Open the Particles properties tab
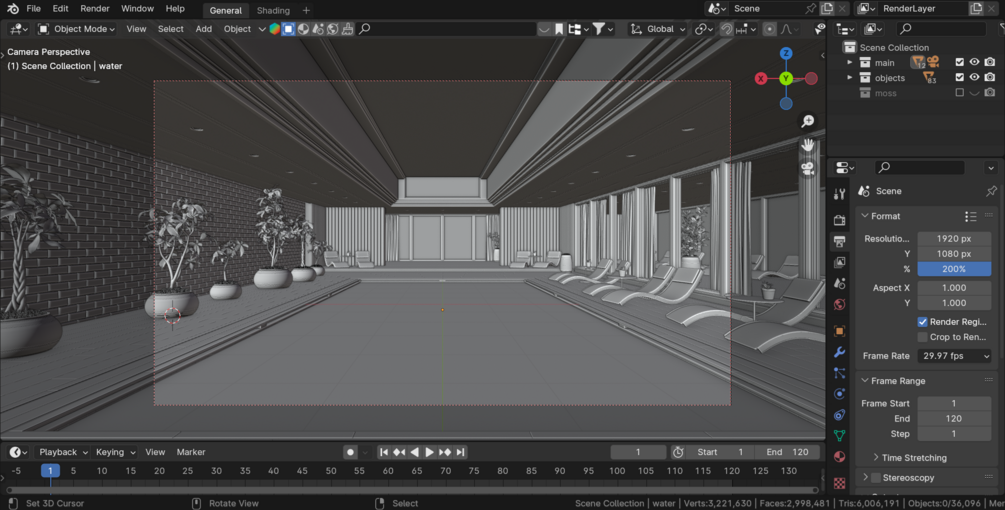Viewport: 1005px width, 510px height. (839, 373)
